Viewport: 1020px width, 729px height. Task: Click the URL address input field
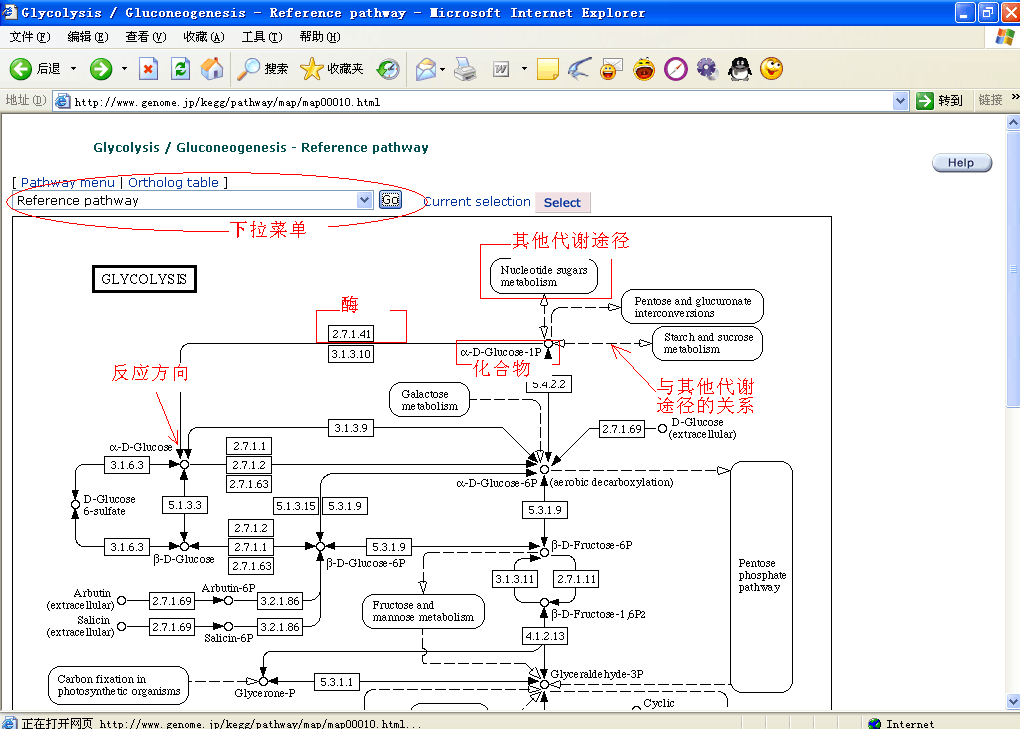pyautogui.click(x=480, y=101)
